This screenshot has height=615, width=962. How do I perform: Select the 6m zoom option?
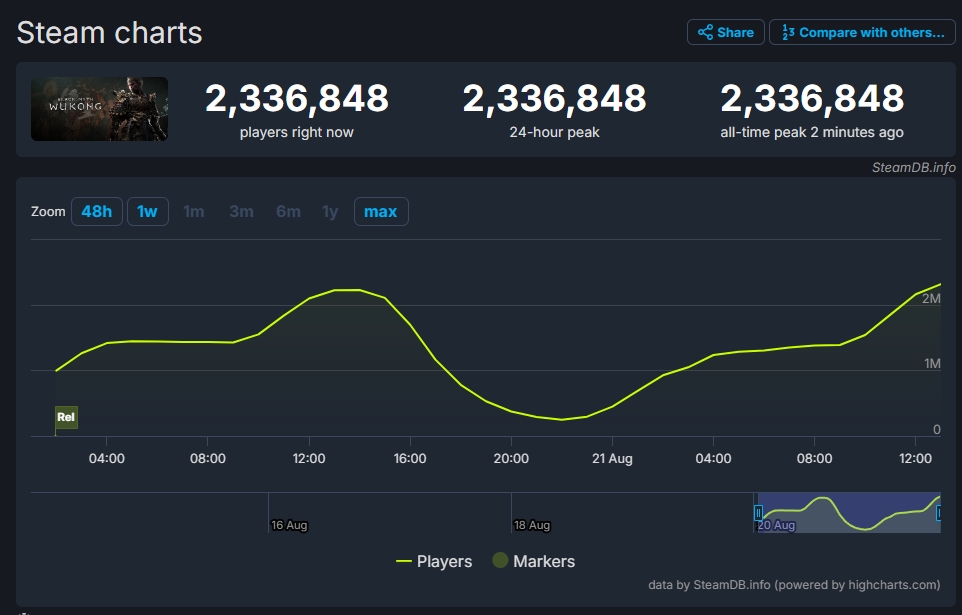click(x=288, y=212)
